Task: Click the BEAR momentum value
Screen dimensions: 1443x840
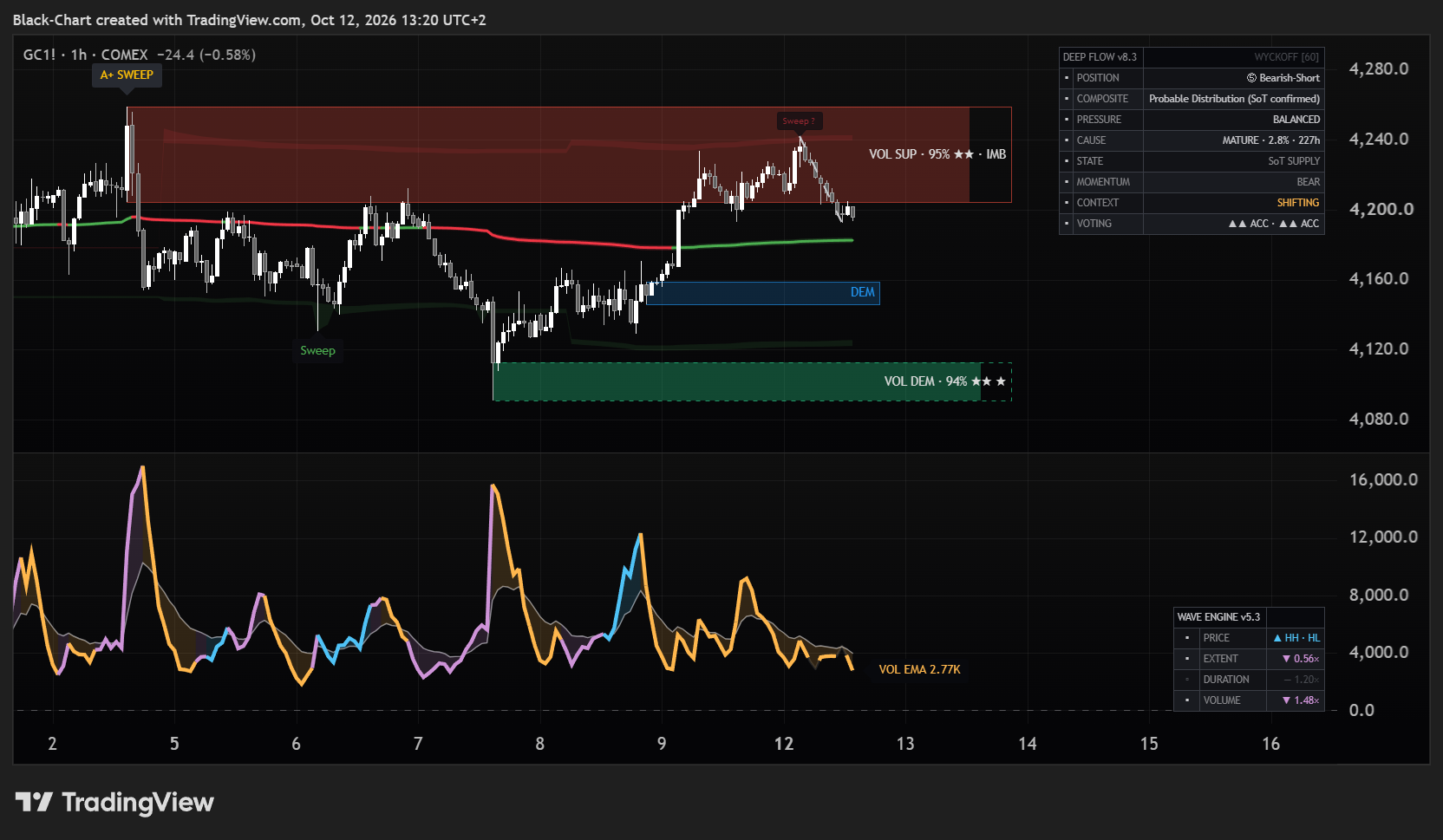Action: [x=1309, y=182]
